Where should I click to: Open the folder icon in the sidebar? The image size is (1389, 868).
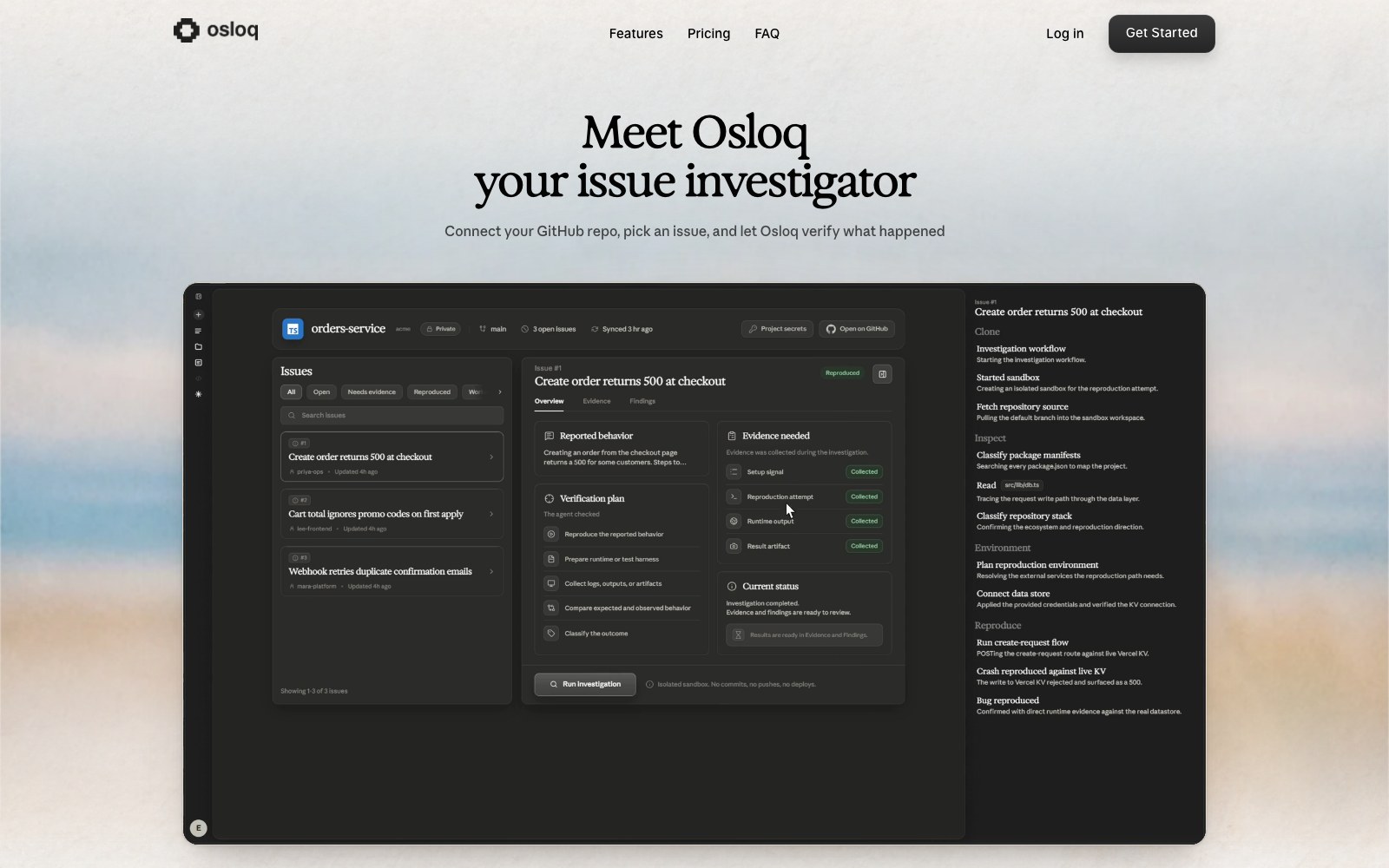(198, 347)
